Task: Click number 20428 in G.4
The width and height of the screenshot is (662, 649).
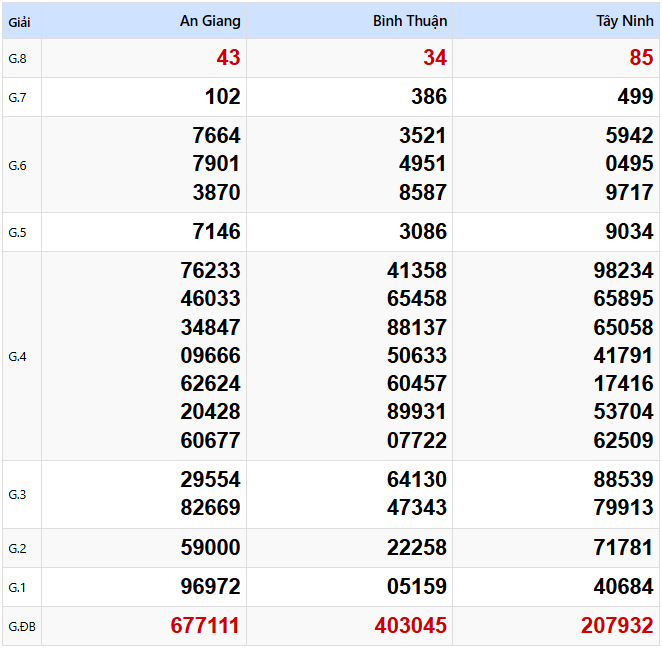Action: pyautogui.click(x=211, y=411)
